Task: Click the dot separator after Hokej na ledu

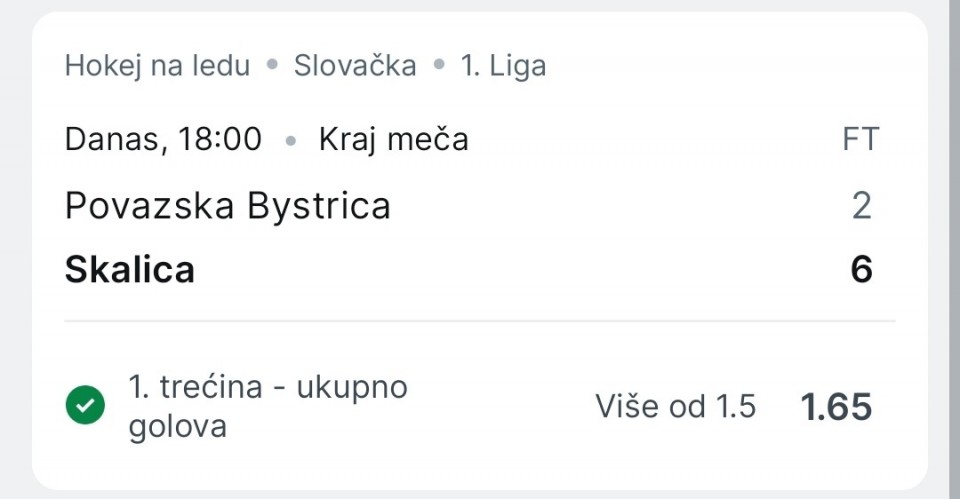Action: pyautogui.click(x=271, y=67)
